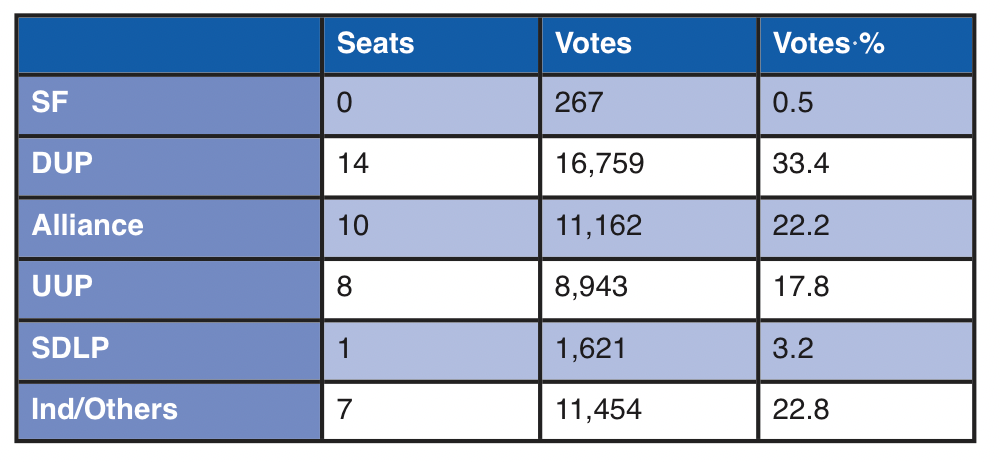Click the UUP vote percentage 17.8
The width and height of the screenshot is (1000, 462).
(801, 286)
